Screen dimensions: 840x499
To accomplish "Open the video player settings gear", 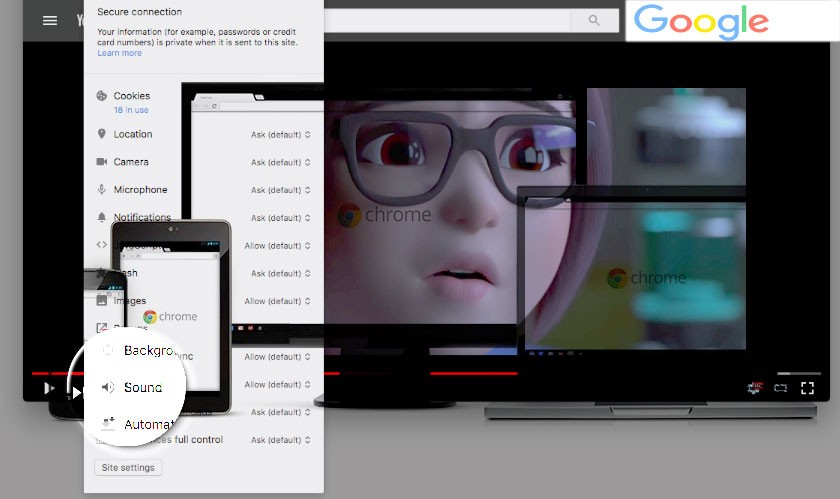I will [755, 388].
